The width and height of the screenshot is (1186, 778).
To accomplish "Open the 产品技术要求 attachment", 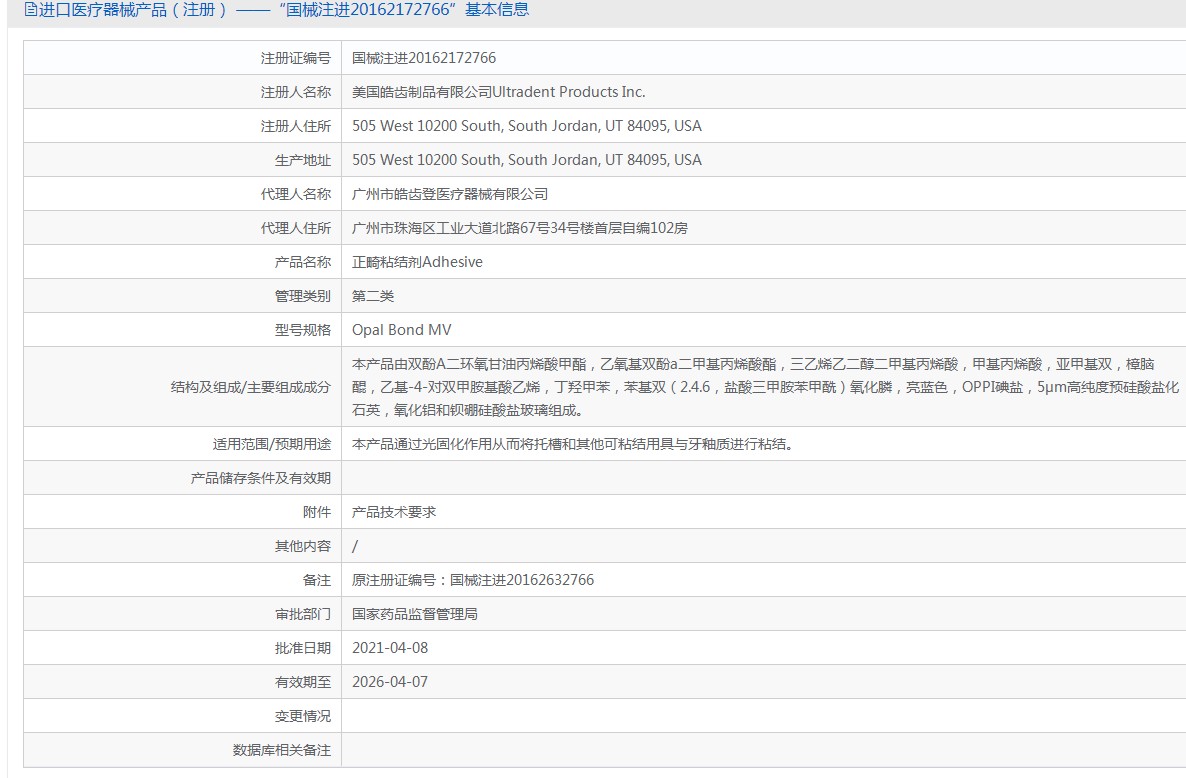I will tap(394, 513).
